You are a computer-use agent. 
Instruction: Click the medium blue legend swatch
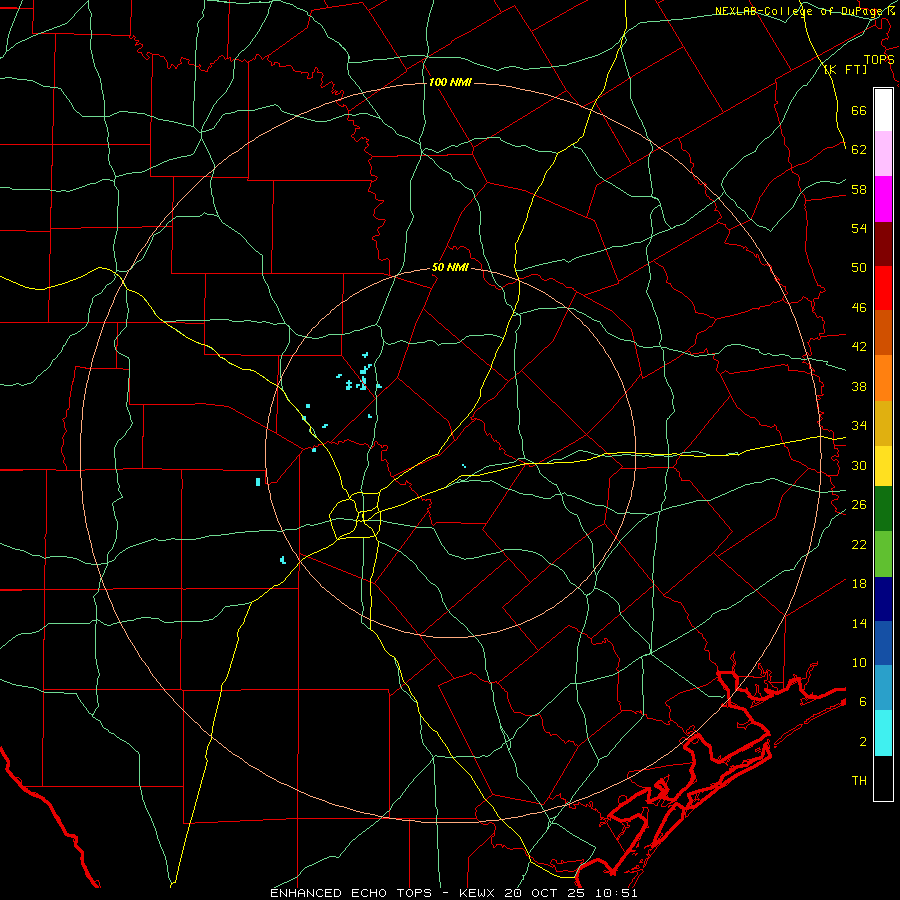click(883, 643)
